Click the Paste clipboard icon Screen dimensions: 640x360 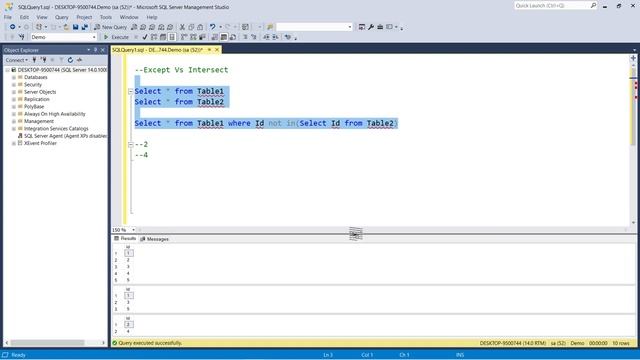coord(200,27)
